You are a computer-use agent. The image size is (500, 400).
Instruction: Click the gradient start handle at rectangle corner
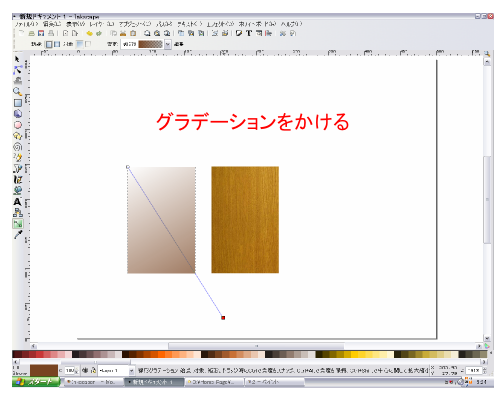pos(128,167)
